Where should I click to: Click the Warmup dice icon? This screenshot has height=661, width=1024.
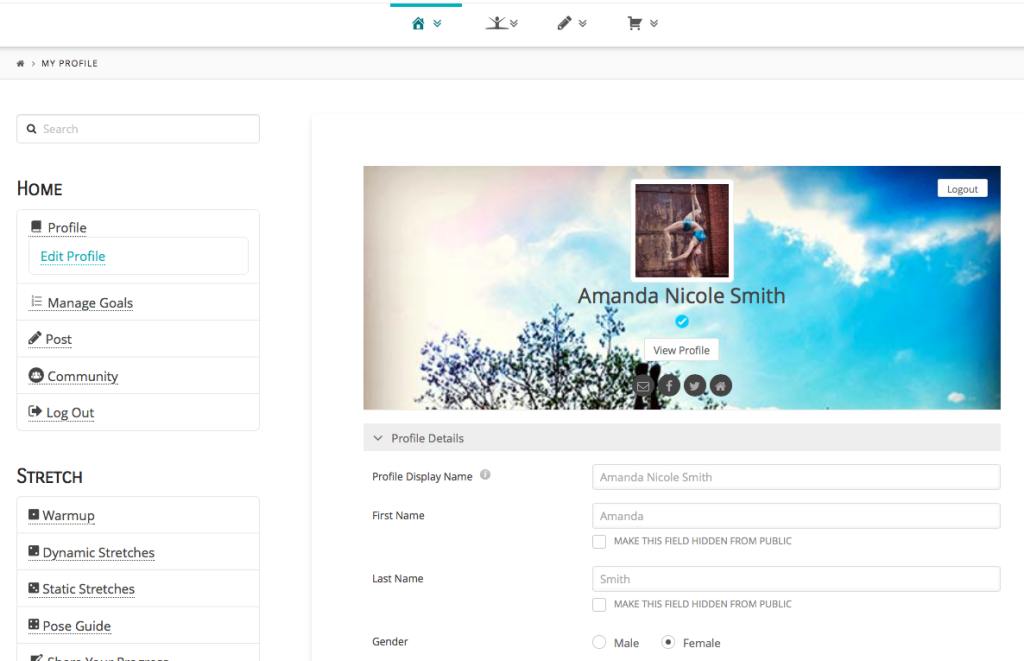click(x=34, y=514)
